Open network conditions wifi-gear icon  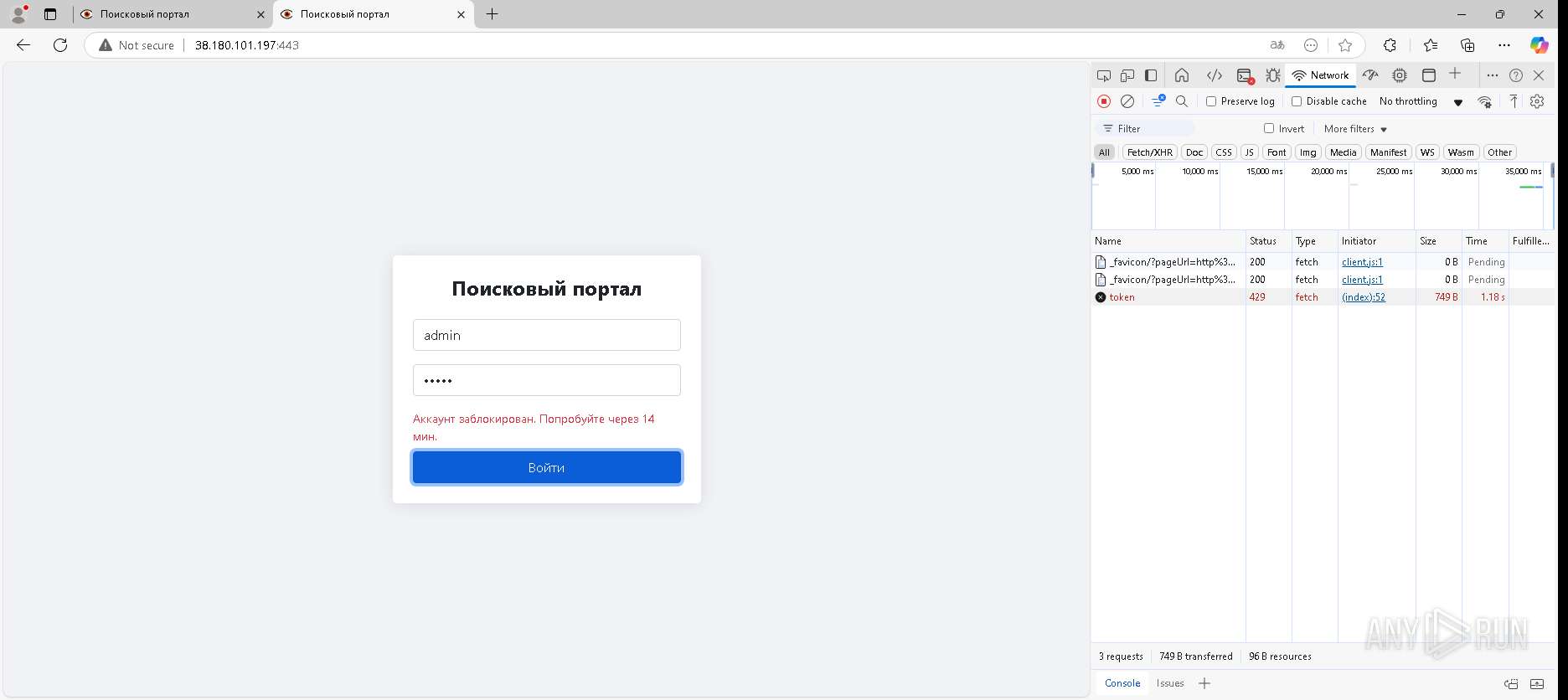pyautogui.click(x=1485, y=101)
